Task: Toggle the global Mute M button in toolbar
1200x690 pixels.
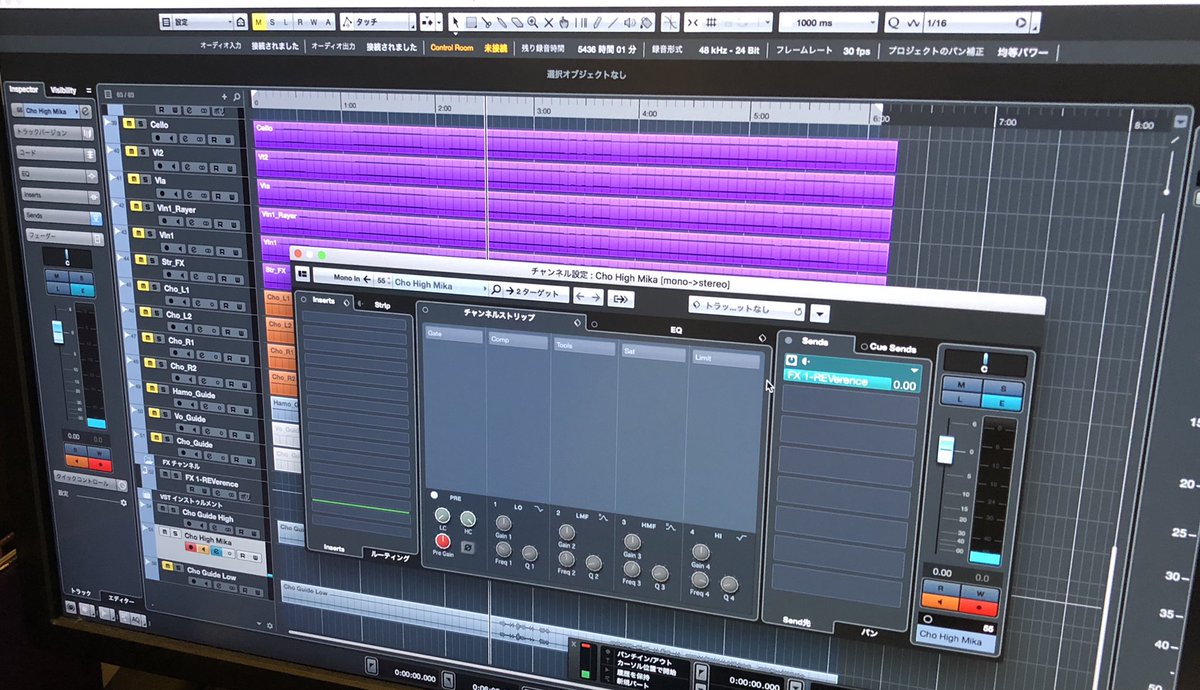Action: click(x=259, y=22)
